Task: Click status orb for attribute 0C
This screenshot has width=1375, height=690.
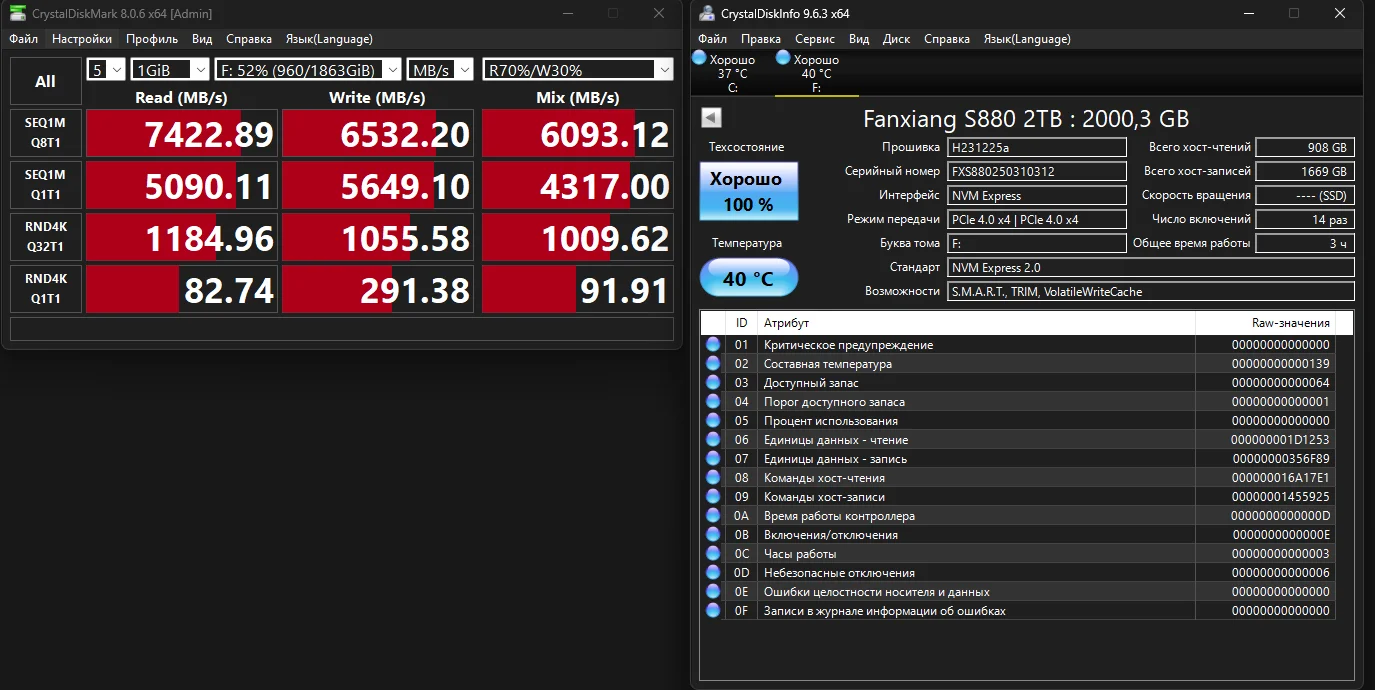Action: pos(713,553)
